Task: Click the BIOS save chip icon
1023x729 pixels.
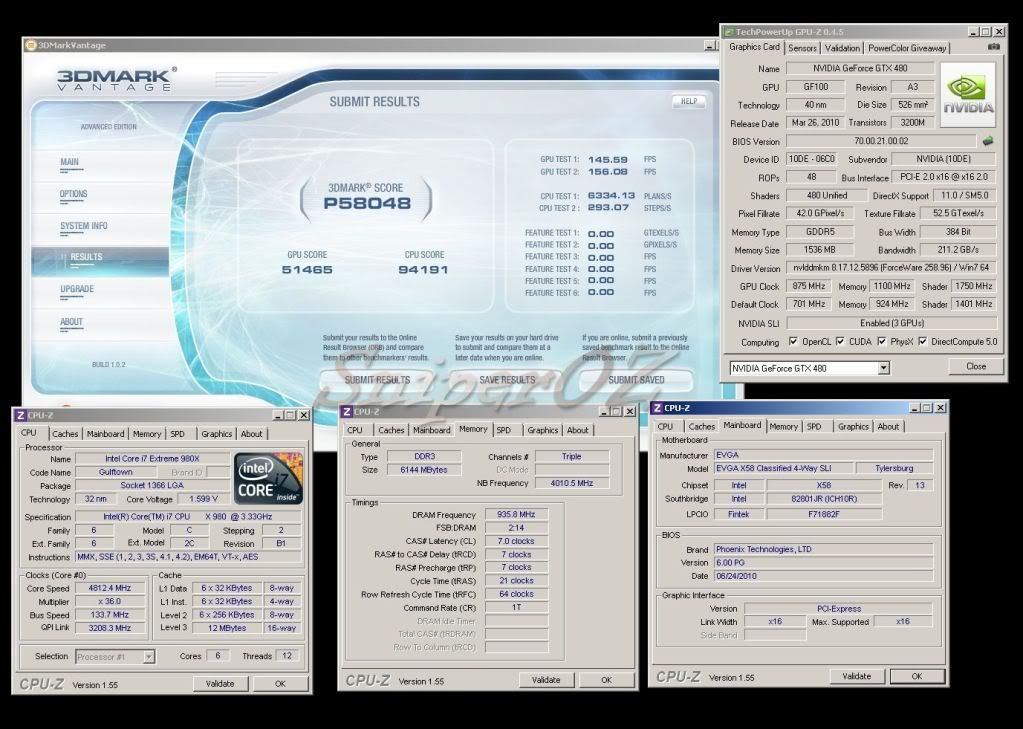Action: coord(988,141)
